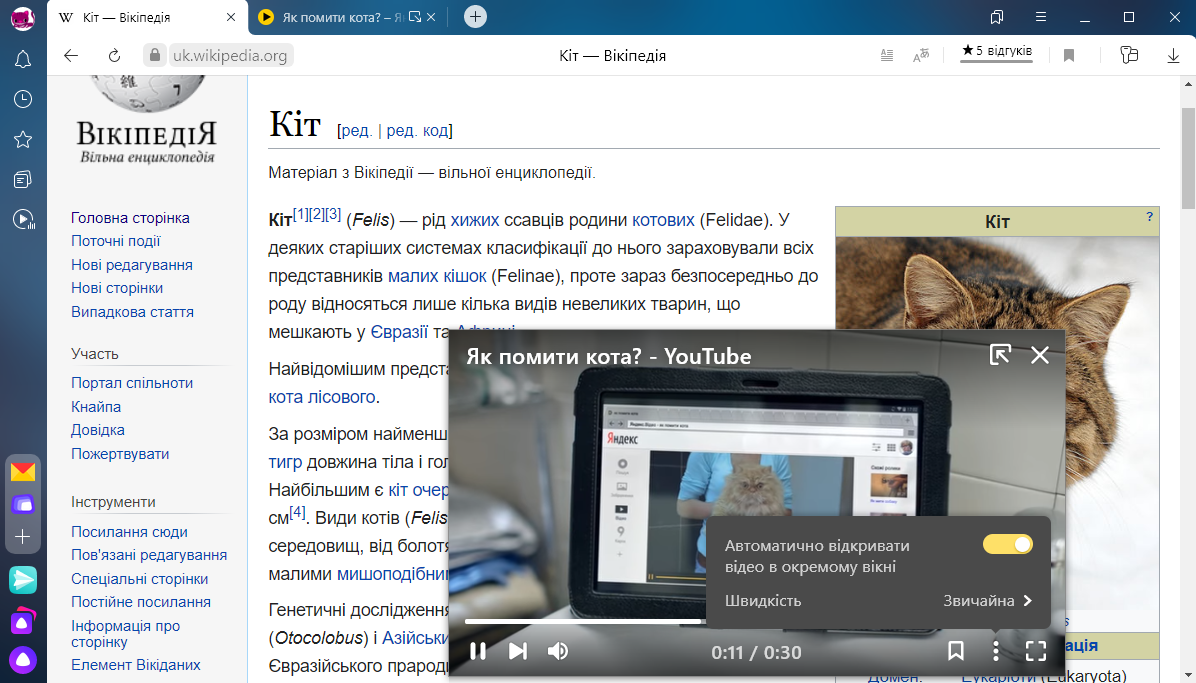Follow the хижих link
This screenshot has height=683, width=1196.
point(474,220)
